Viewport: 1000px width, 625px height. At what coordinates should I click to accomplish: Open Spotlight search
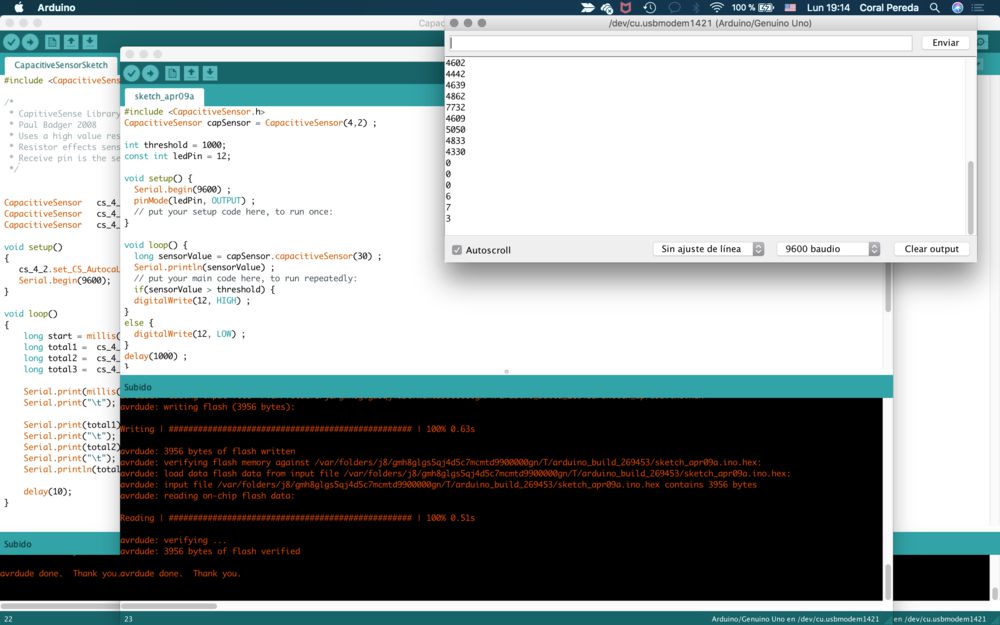(x=934, y=8)
